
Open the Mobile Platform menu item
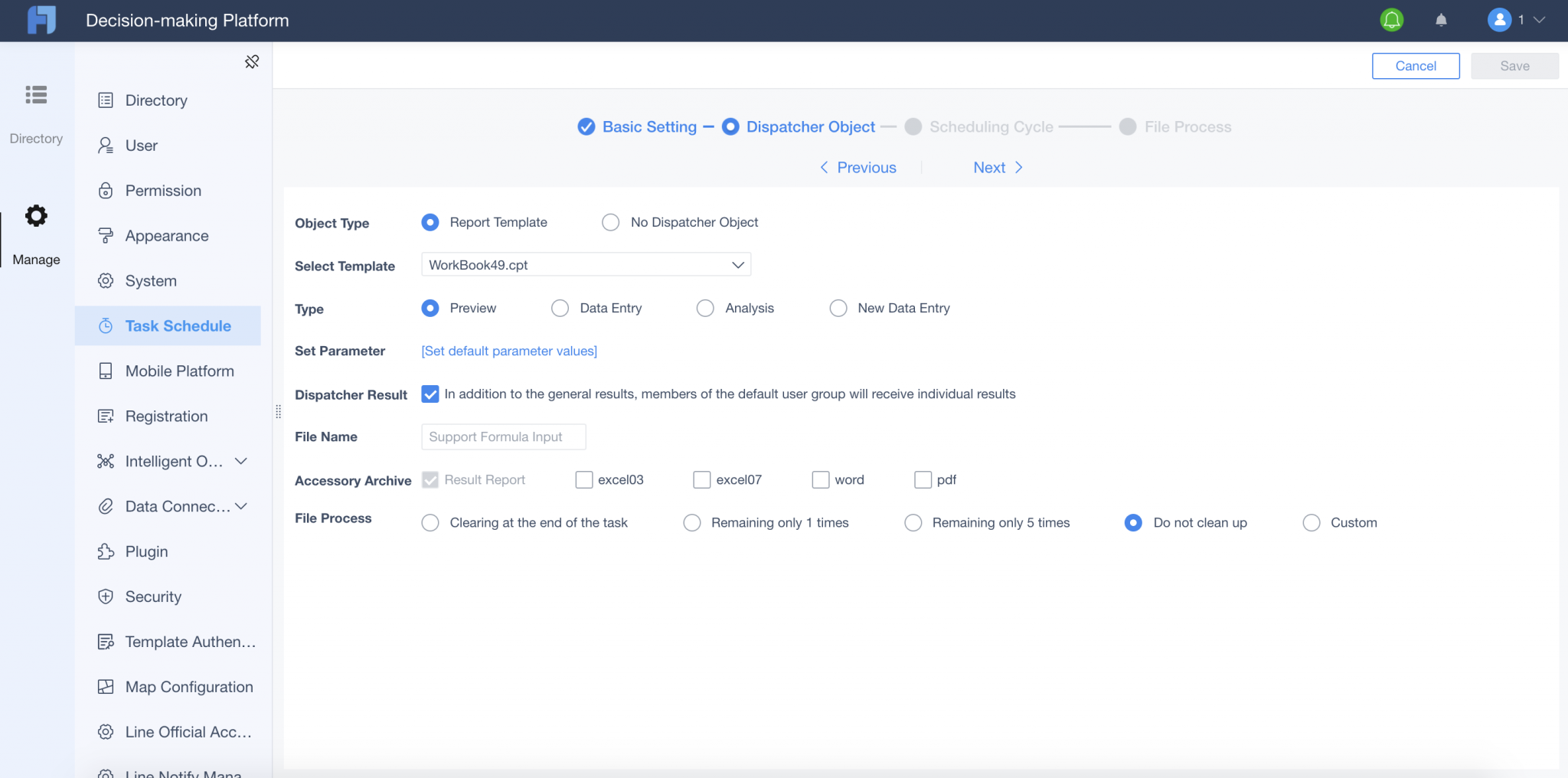(179, 371)
